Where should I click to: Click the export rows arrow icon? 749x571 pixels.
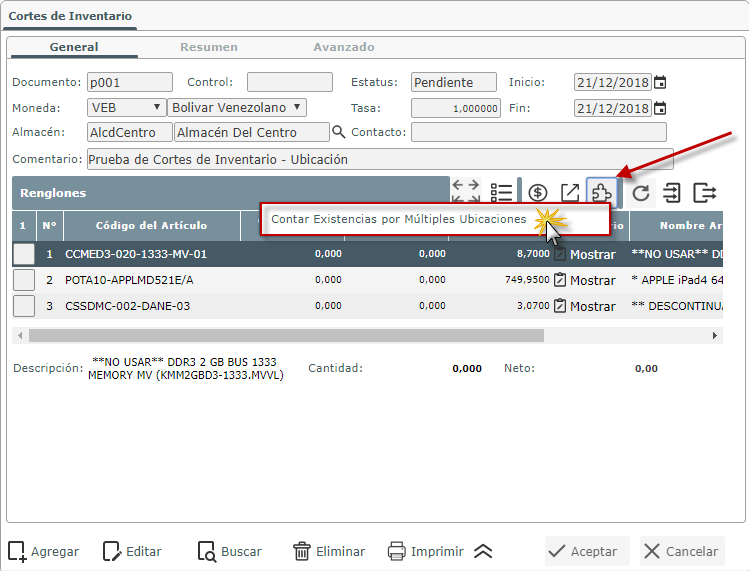pyautogui.click(x=705, y=193)
